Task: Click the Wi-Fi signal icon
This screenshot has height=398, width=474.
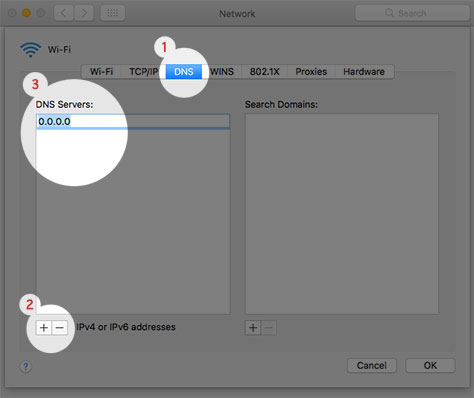Action: click(x=31, y=50)
